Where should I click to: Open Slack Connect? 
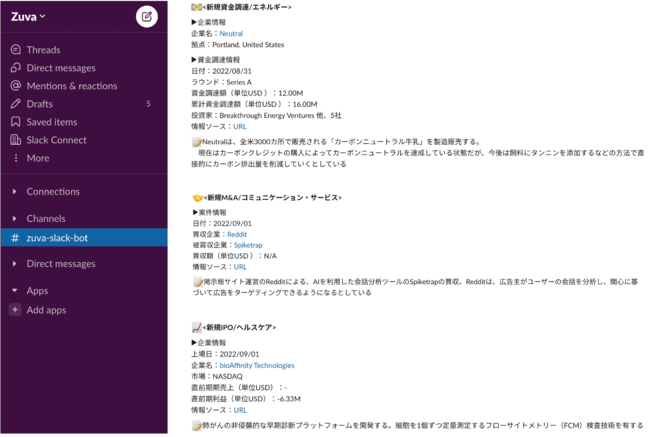pyautogui.click(x=56, y=140)
